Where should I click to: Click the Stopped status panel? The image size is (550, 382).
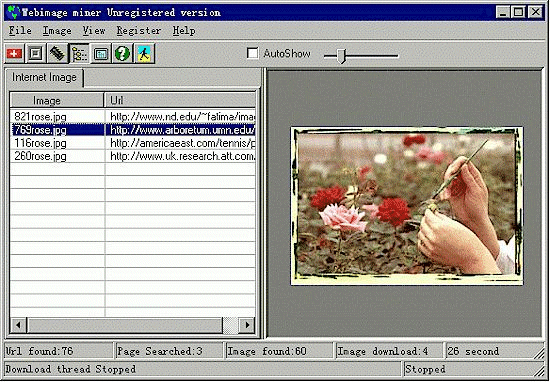473,369
